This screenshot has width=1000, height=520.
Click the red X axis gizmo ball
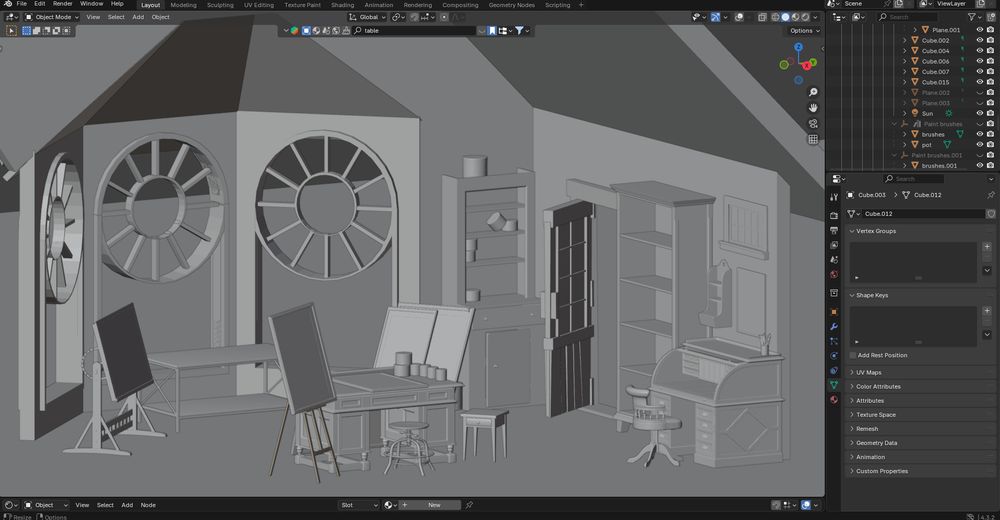click(806, 66)
